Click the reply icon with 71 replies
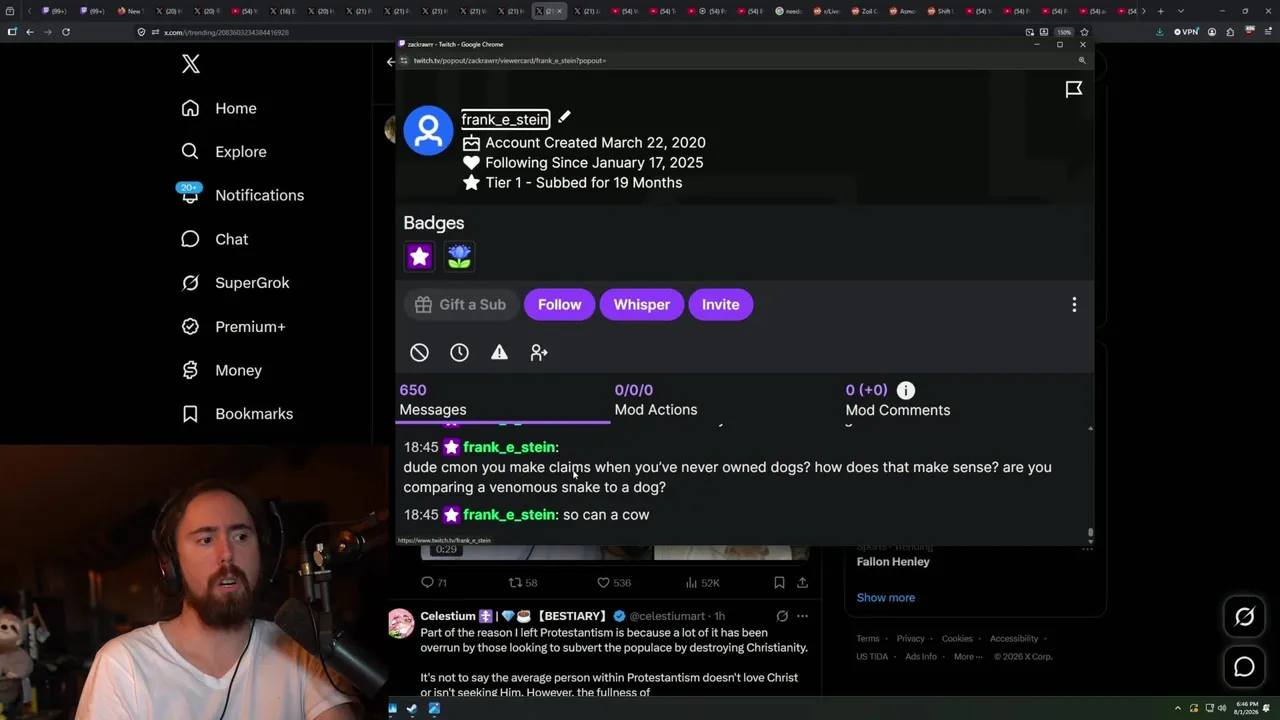This screenshot has height=720, width=1280. click(x=434, y=582)
